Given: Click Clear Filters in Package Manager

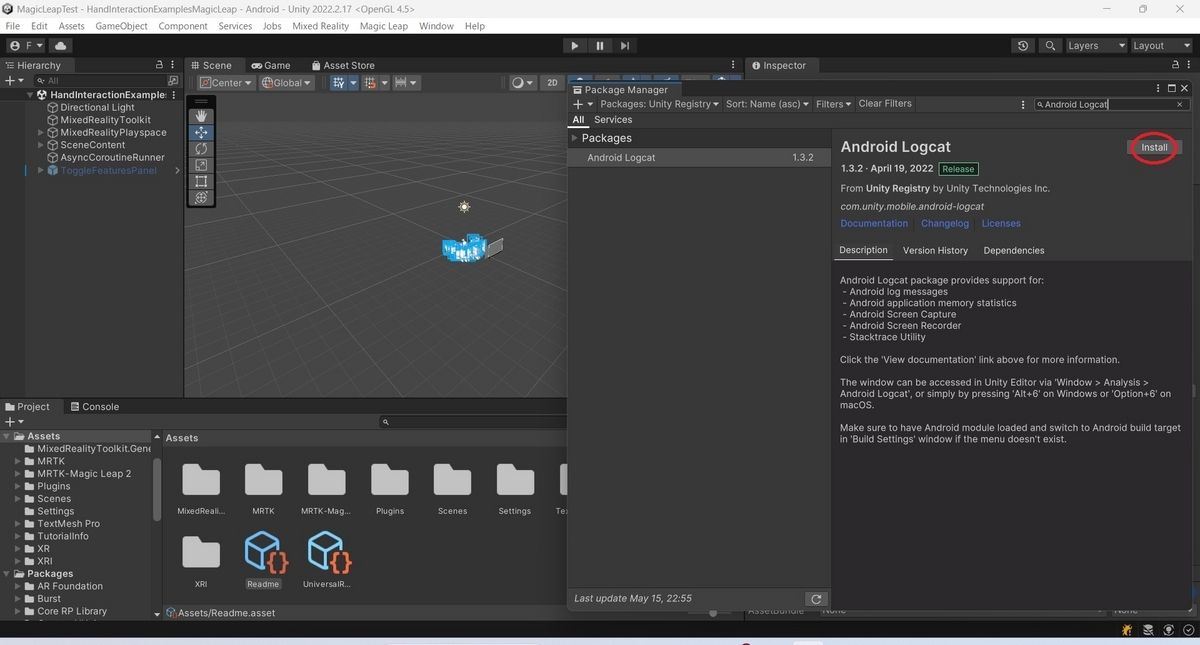Looking at the screenshot, I should tap(885, 104).
